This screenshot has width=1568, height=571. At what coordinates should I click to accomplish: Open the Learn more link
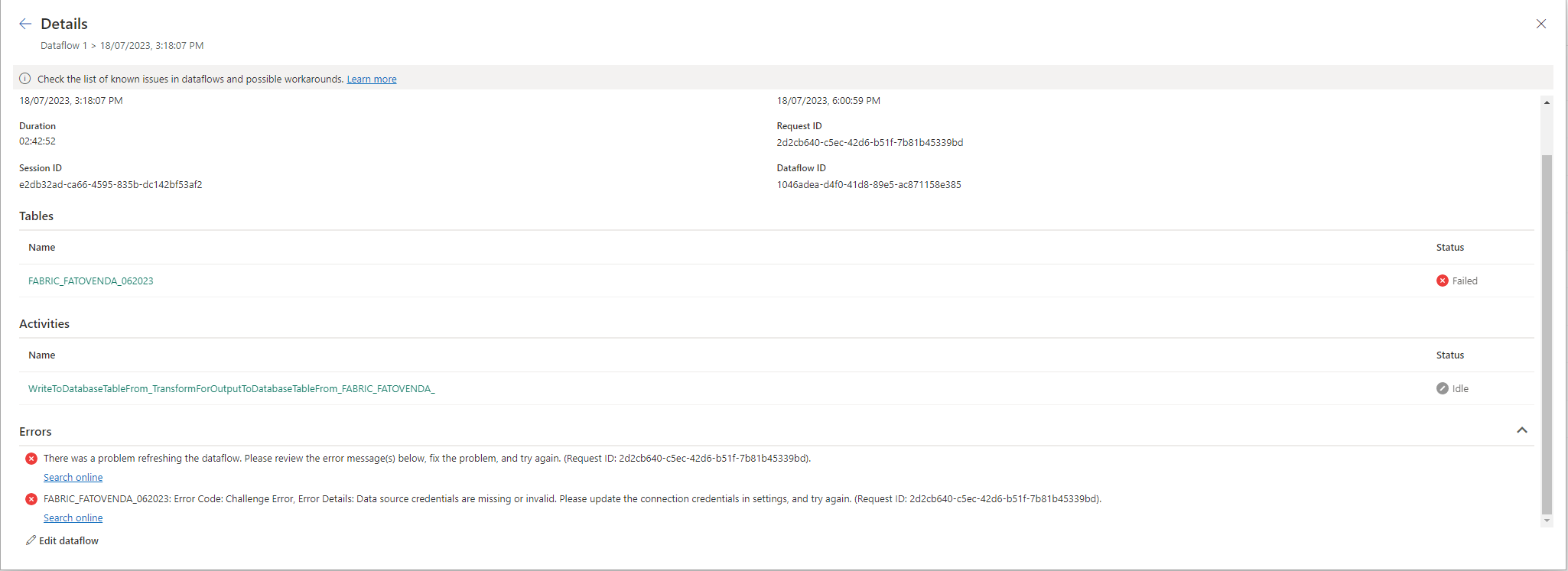pyautogui.click(x=372, y=79)
